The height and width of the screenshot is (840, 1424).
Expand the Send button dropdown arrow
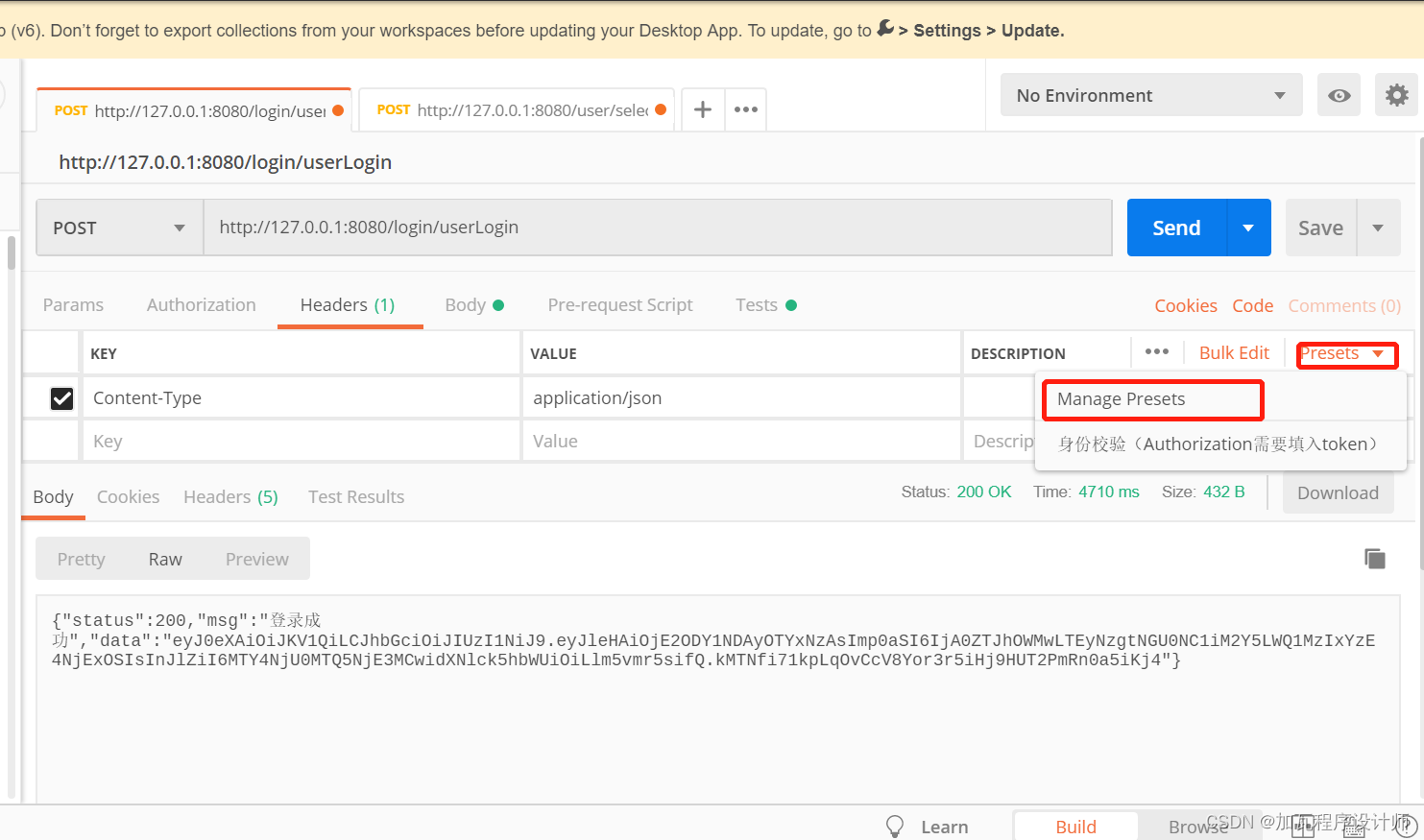pos(1248,228)
